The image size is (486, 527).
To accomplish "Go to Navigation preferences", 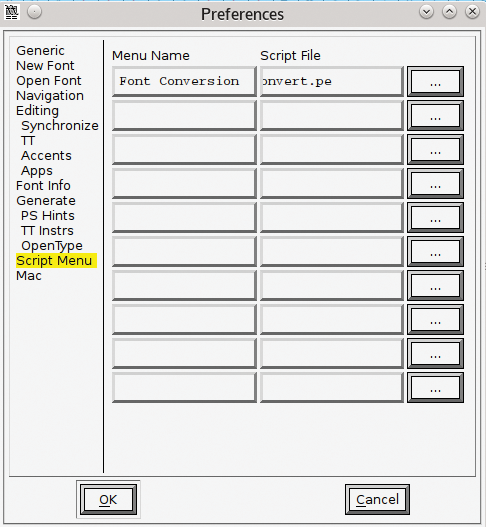I will point(50,96).
